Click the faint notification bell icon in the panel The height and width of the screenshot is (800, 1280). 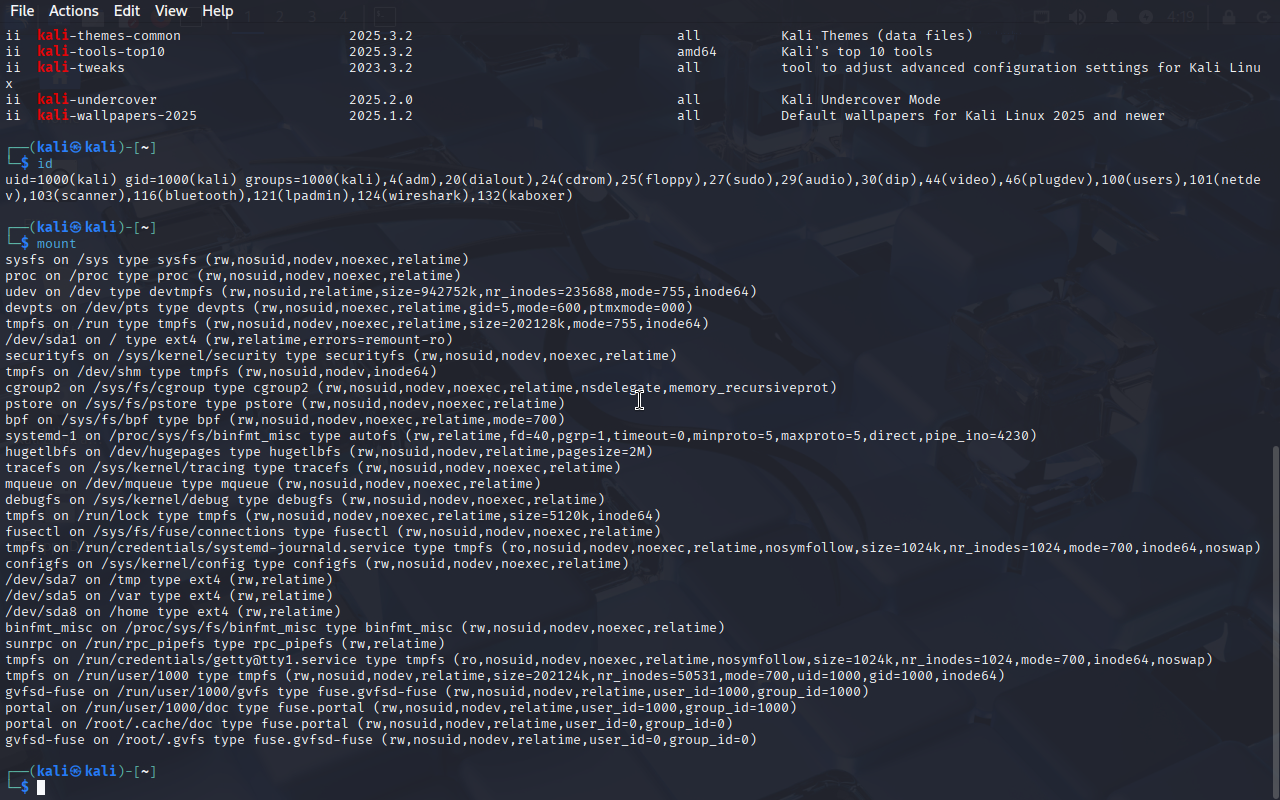click(x=1112, y=17)
